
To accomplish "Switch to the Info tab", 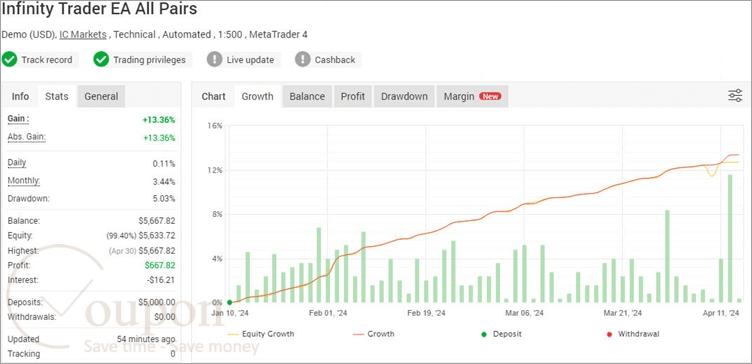I will 20,96.
